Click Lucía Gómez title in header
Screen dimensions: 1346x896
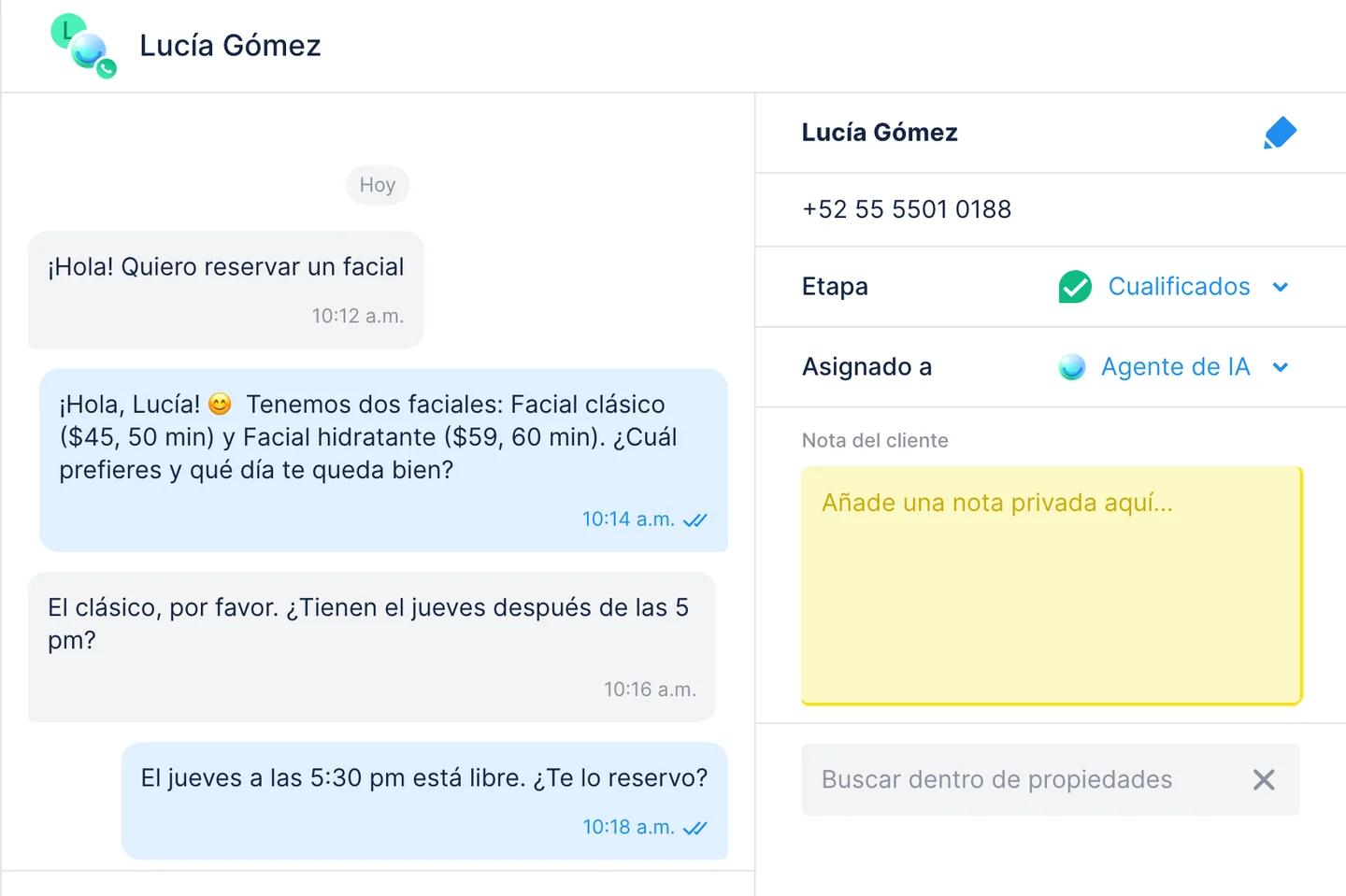pyautogui.click(x=230, y=46)
